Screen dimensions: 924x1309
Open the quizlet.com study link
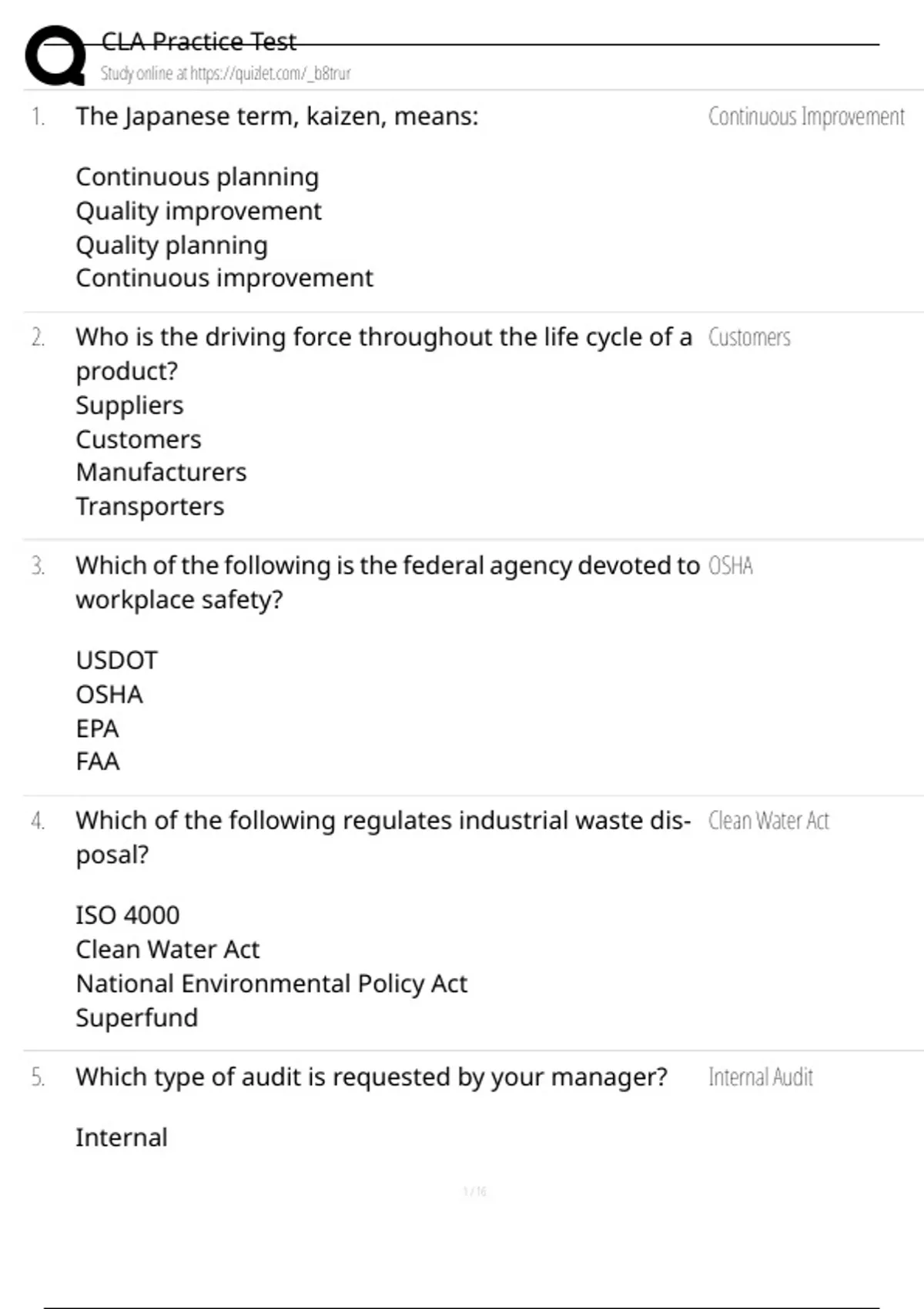[226, 73]
